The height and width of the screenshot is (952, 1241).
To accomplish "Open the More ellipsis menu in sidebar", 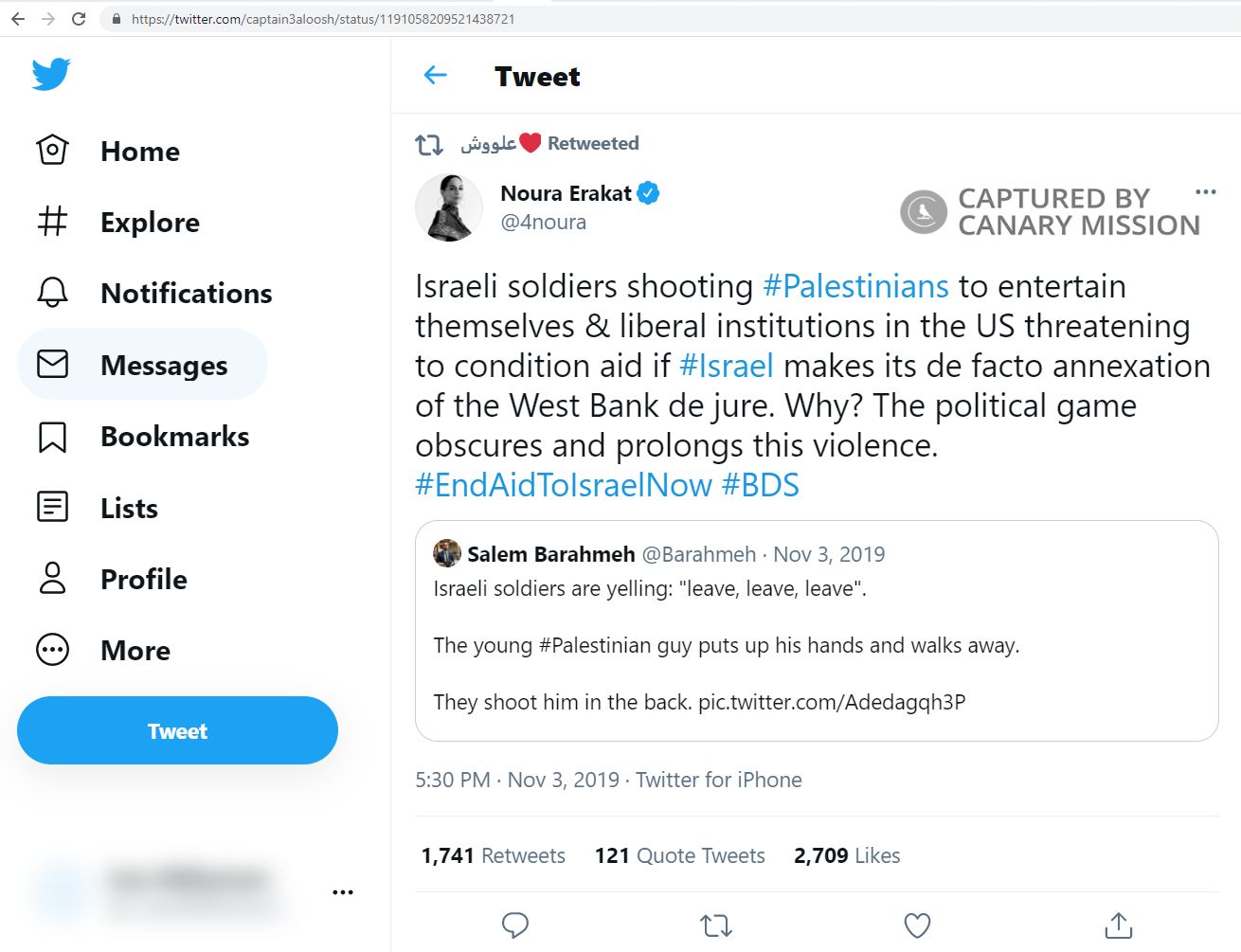I will point(54,650).
